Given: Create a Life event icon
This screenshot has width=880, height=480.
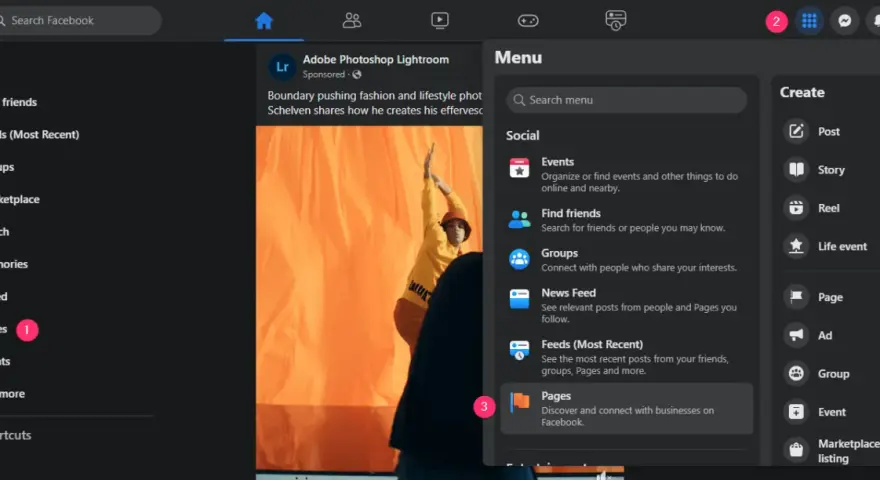Looking at the screenshot, I should pyautogui.click(x=796, y=246).
